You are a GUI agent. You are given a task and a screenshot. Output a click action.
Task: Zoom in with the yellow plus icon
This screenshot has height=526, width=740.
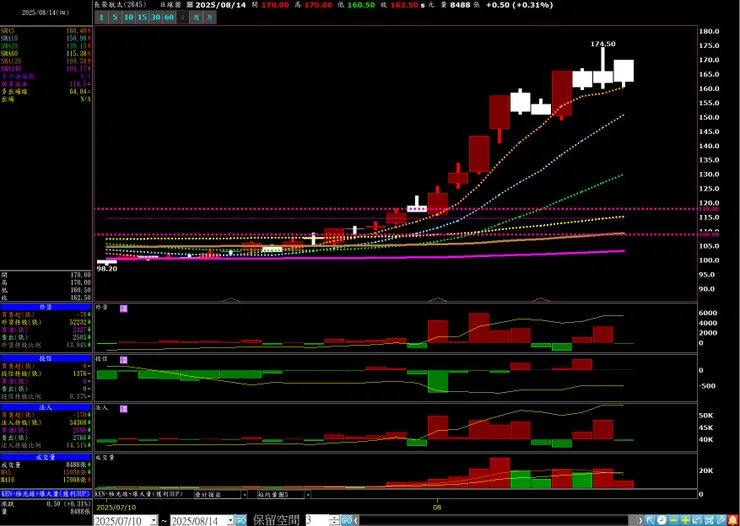coord(686,520)
